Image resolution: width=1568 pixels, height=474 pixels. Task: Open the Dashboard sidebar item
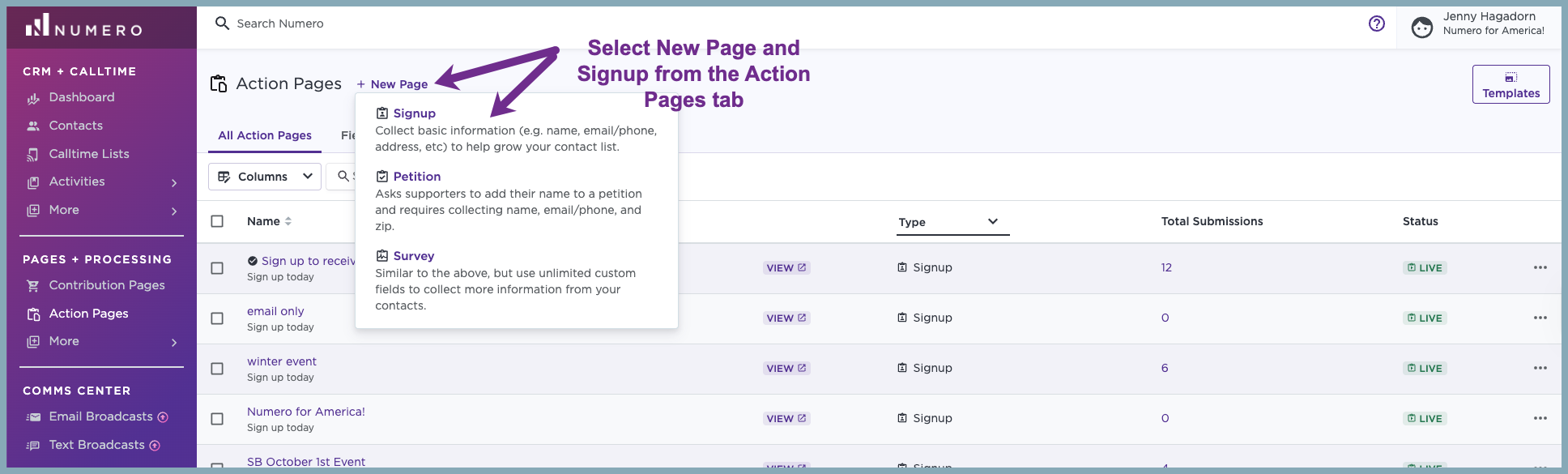pos(81,97)
